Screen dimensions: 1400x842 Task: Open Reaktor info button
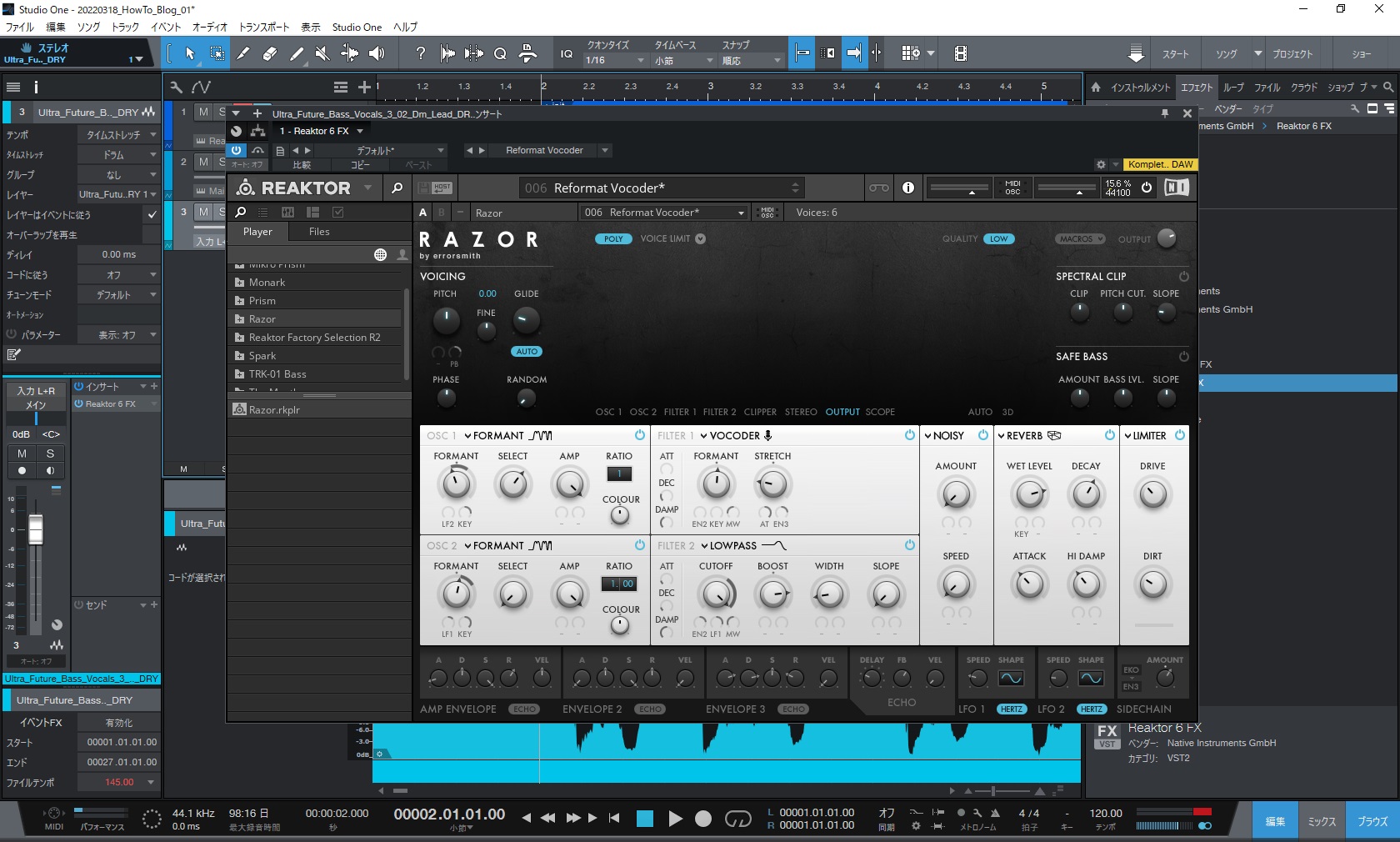click(908, 188)
